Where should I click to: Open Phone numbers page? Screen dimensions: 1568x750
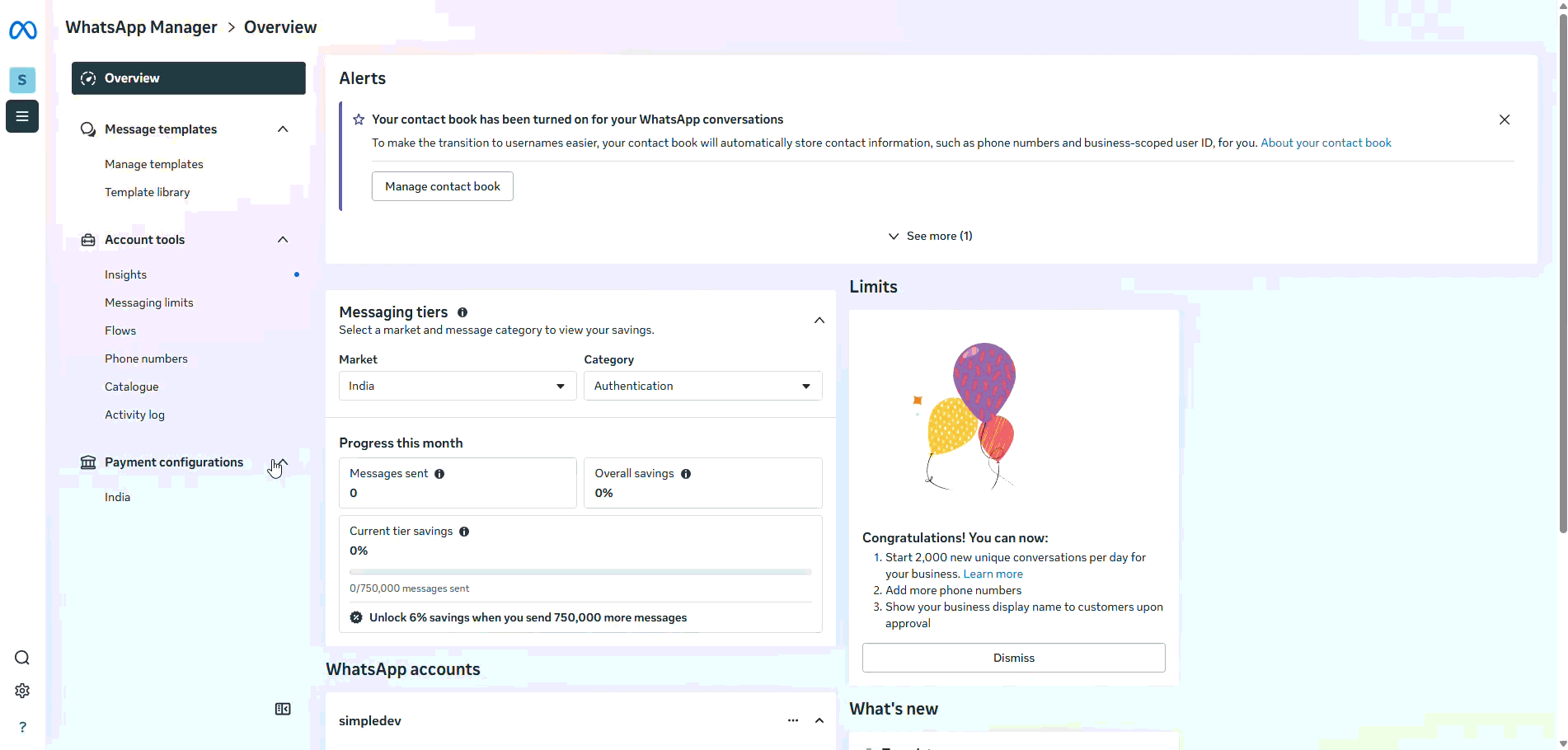coord(146,359)
